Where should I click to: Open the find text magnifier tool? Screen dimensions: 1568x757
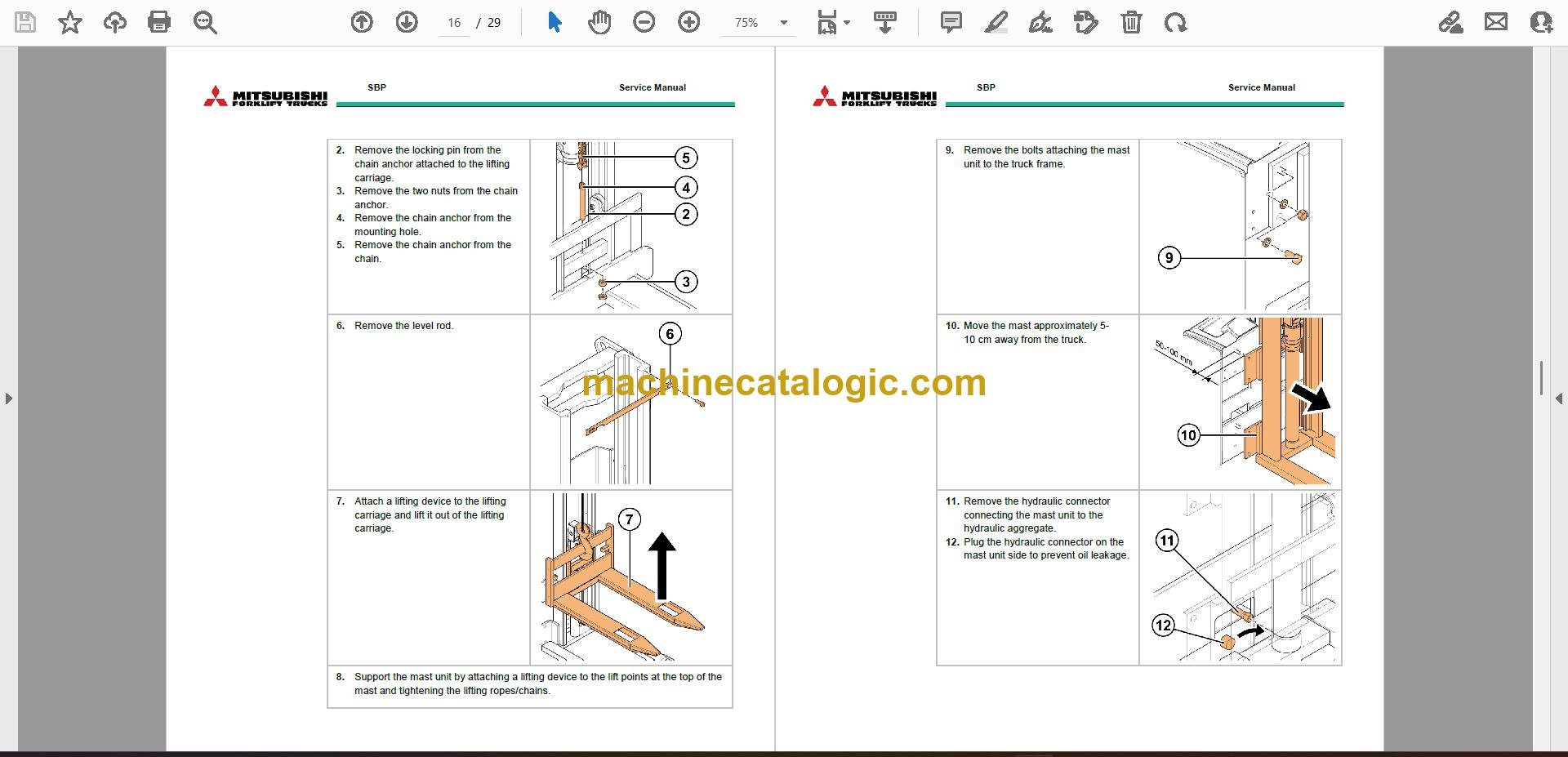[205, 22]
